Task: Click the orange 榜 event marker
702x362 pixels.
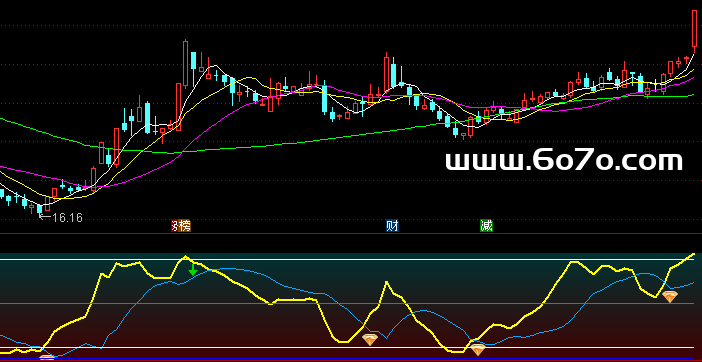Action: coord(185,226)
